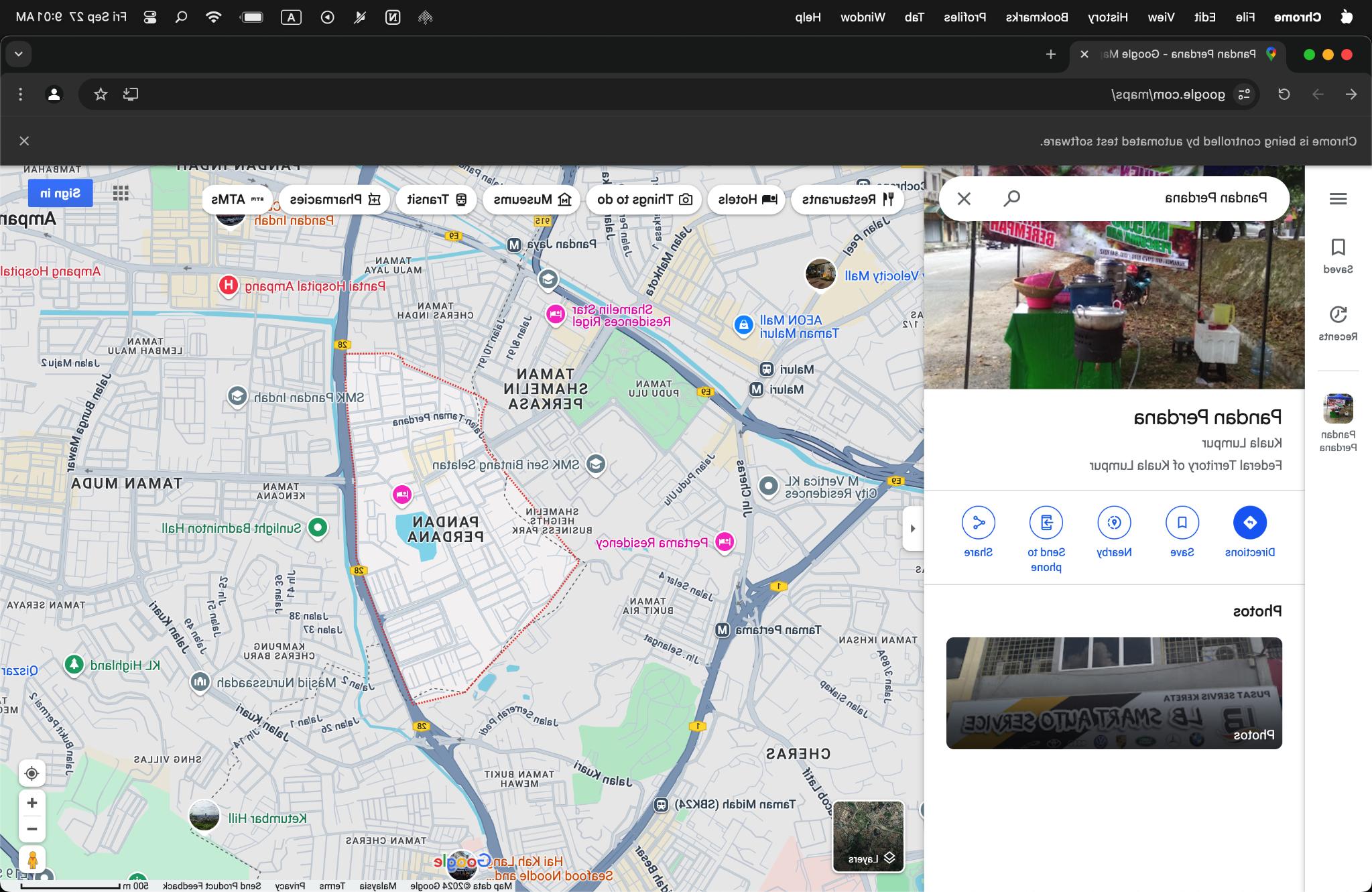This screenshot has height=892, width=1372.
Task: Click the Velocity Mall photo marker
Action: [820, 274]
